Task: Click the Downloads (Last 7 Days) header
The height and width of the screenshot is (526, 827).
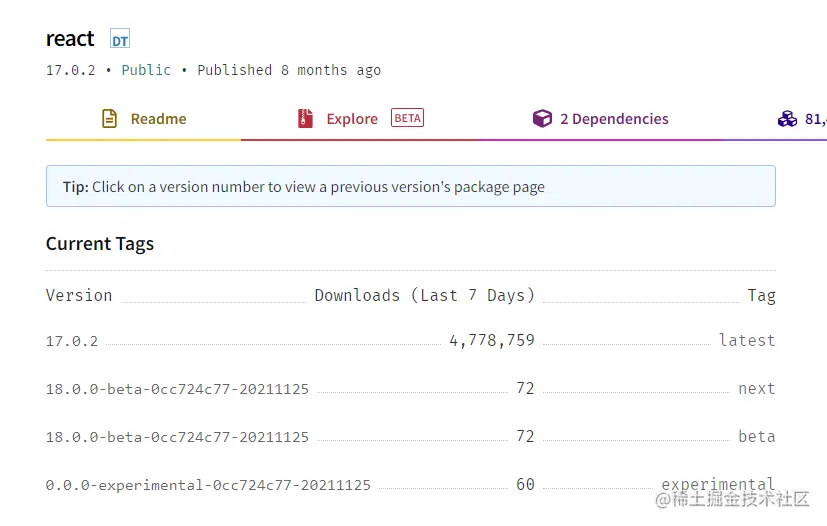Action: 425,295
